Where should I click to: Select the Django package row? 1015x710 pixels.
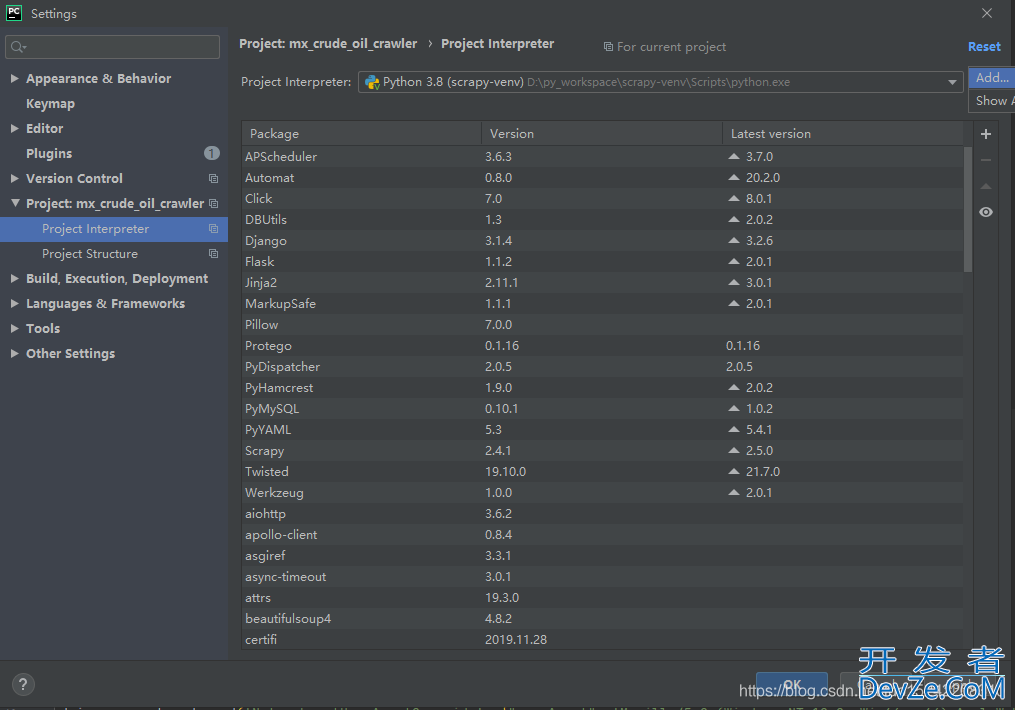pyautogui.click(x=603, y=241)
